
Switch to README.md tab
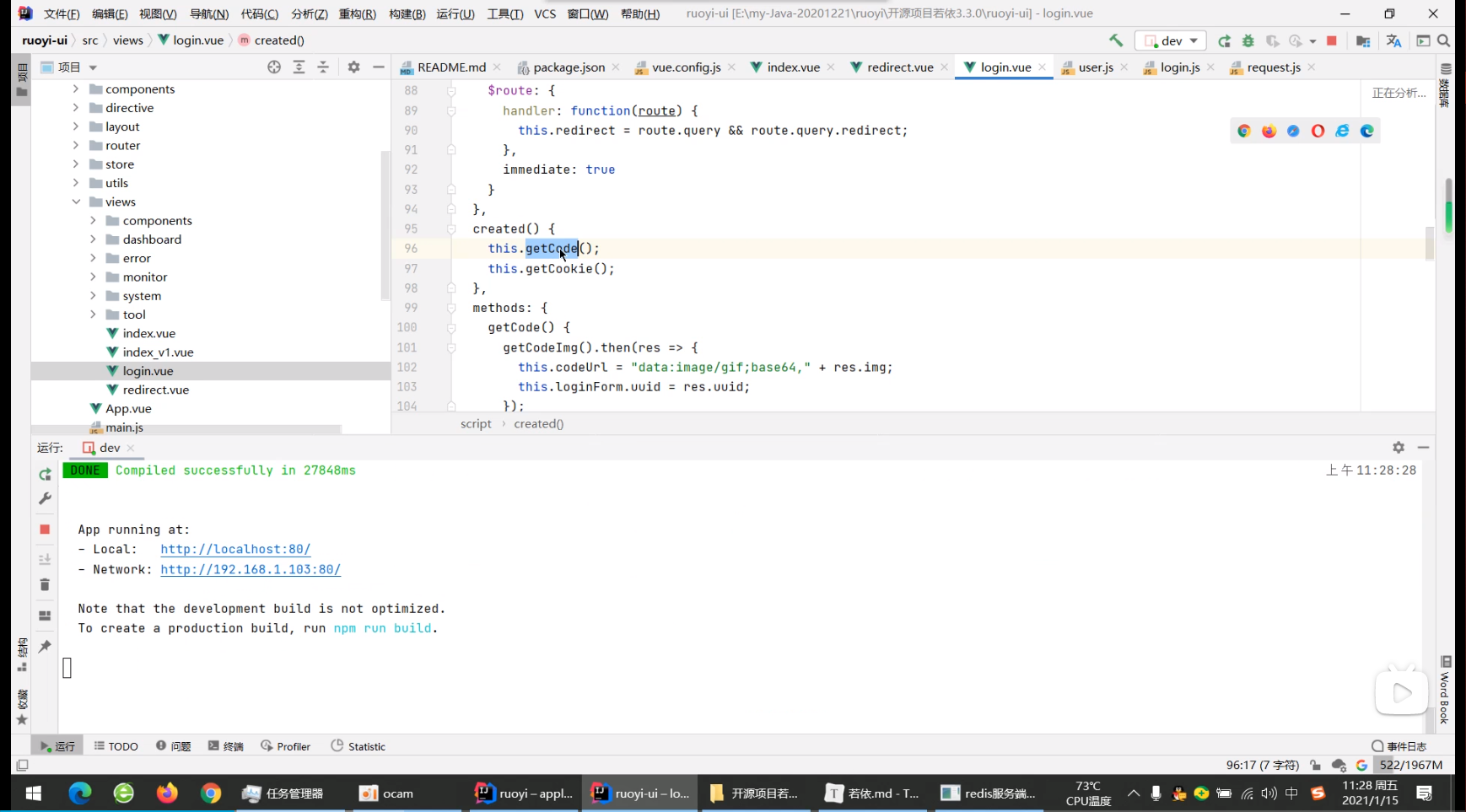(451, 67)
